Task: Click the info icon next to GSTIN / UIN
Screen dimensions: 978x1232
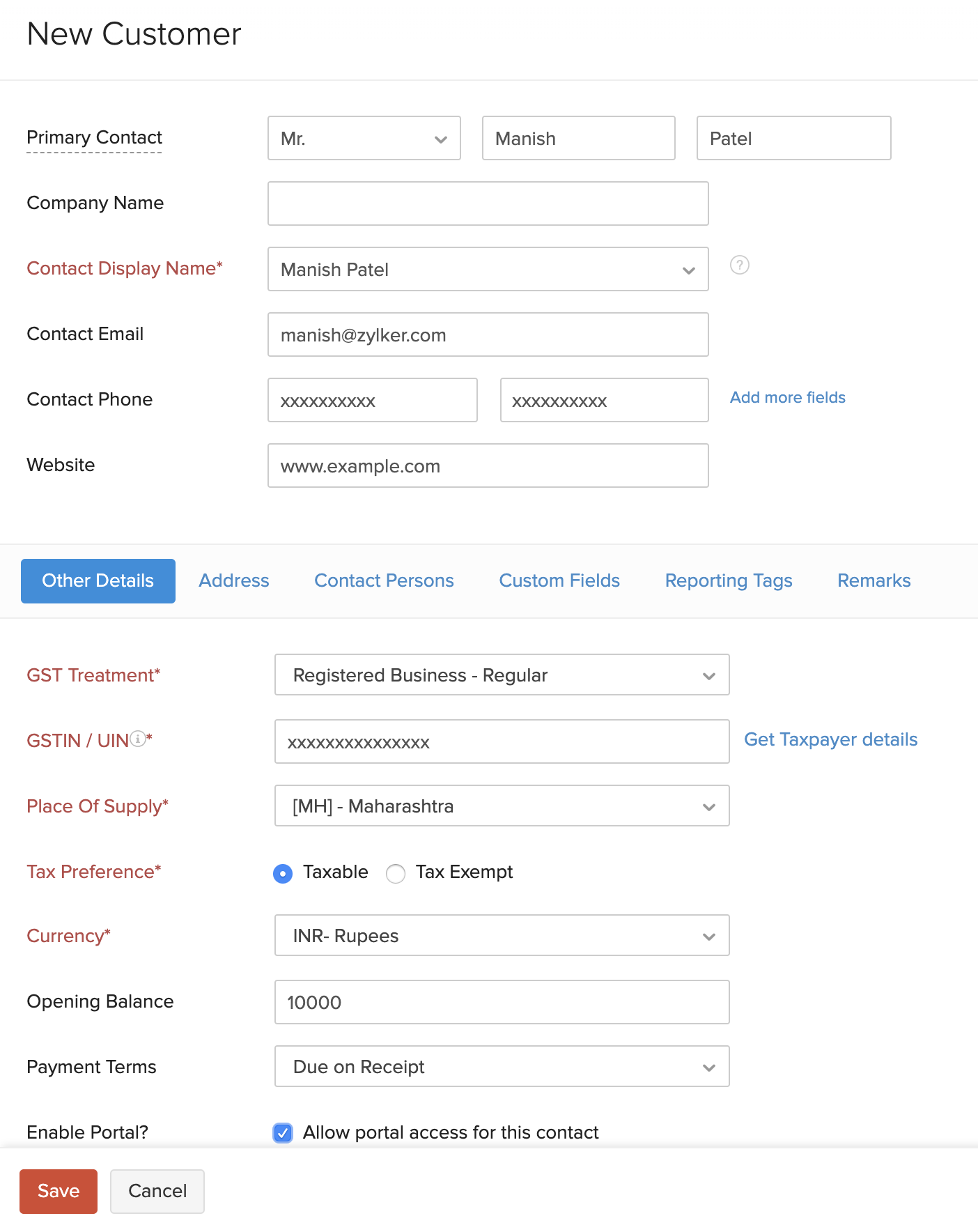Action: tap(139, 739)
